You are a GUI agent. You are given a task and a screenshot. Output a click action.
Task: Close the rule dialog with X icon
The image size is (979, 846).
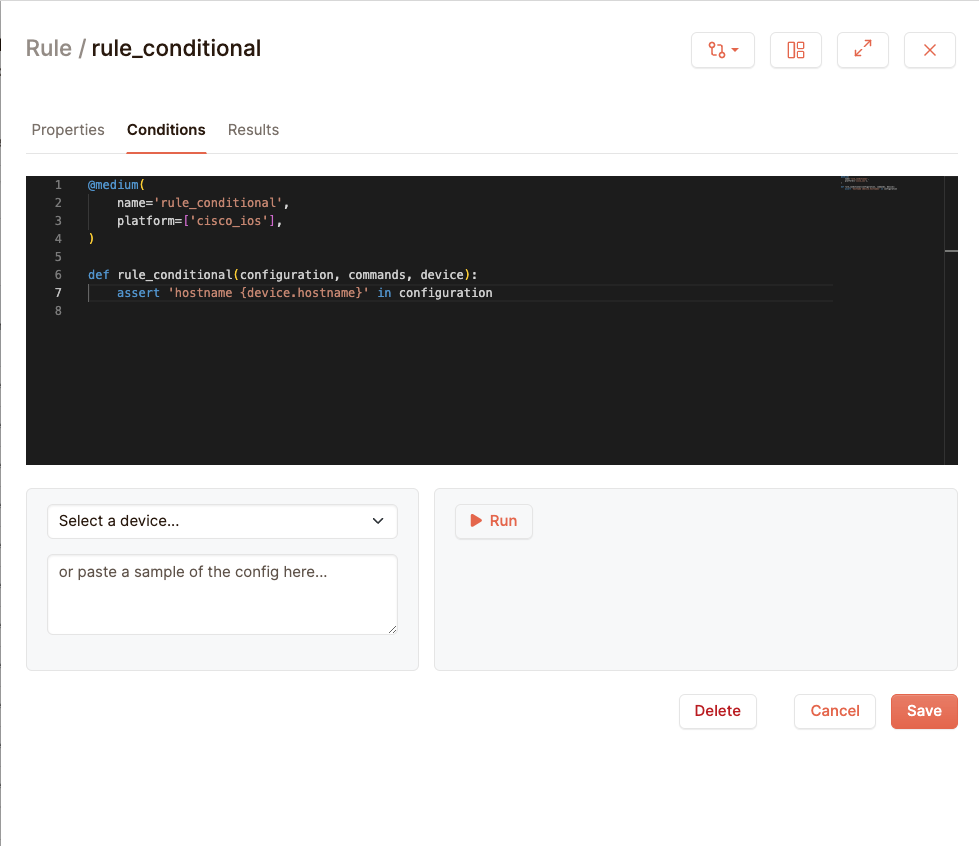929,50
